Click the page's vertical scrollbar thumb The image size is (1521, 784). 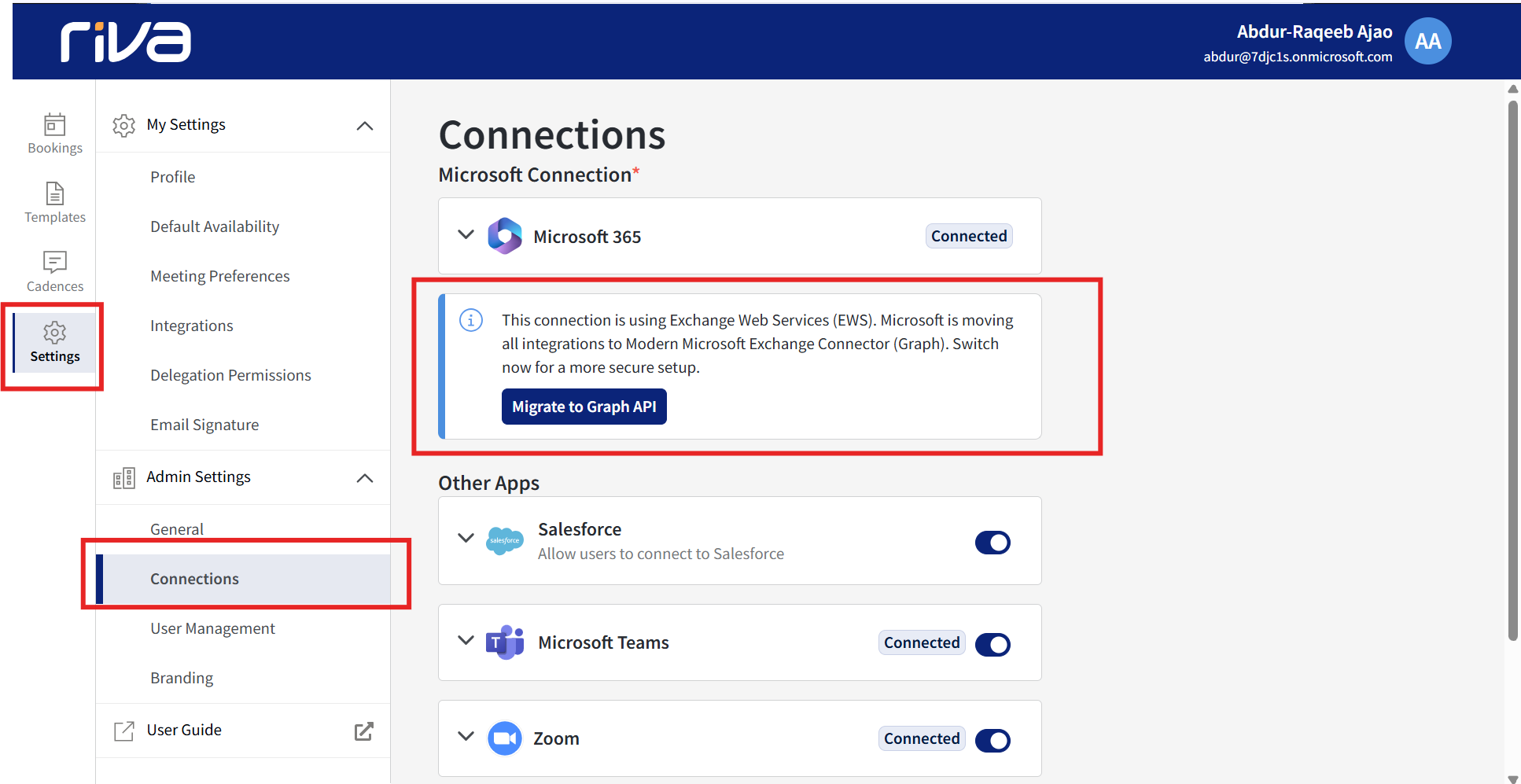click(1513, 370)
